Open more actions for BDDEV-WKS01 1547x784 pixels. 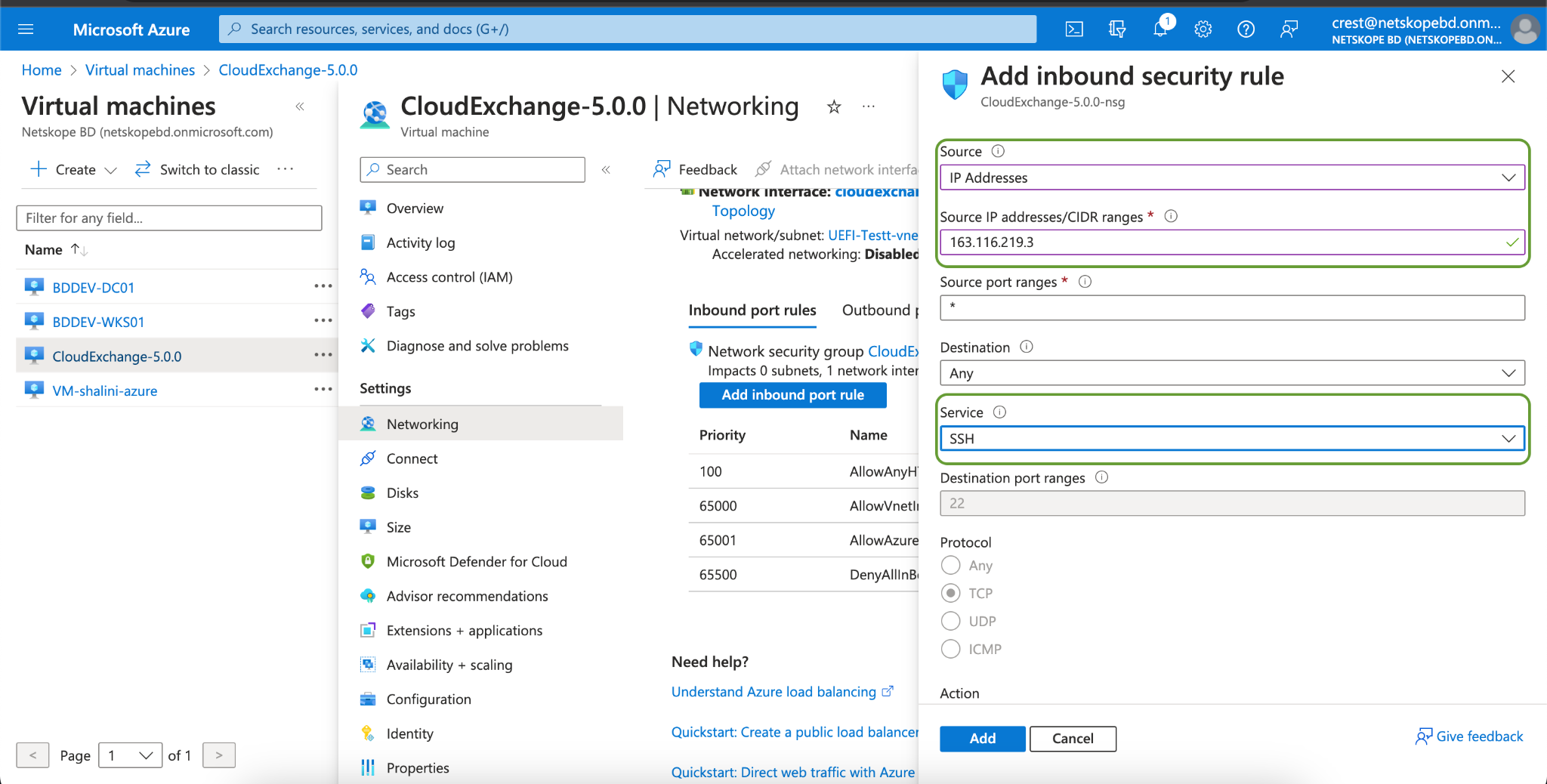click(x=323, y=320)
